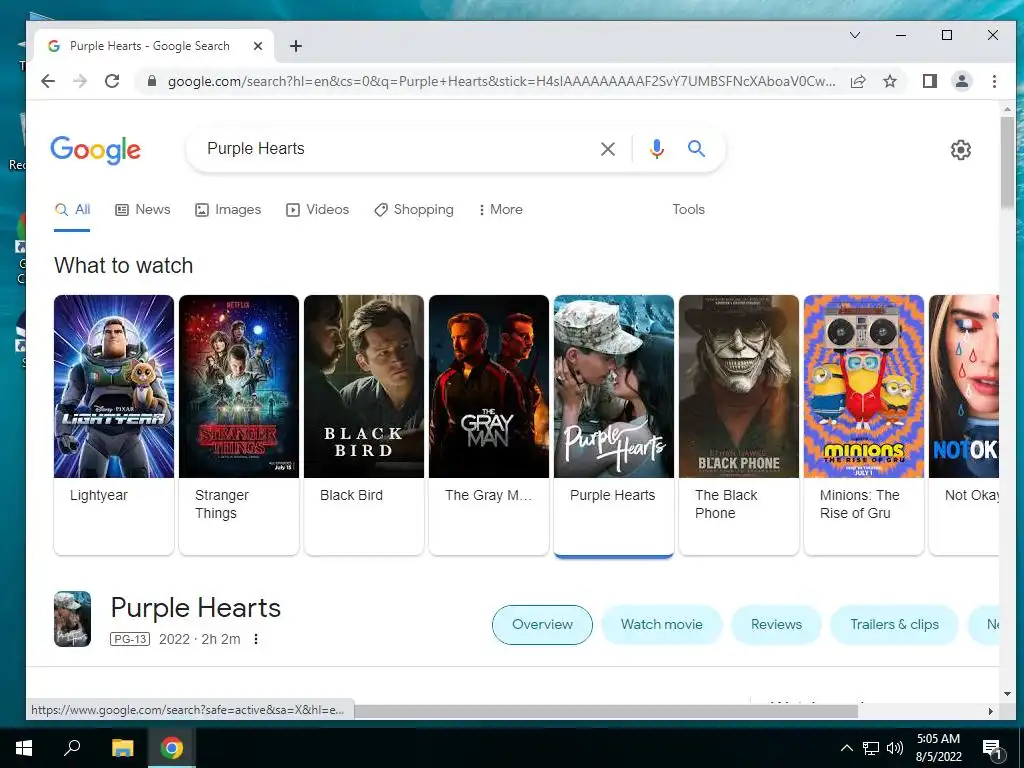Image resolution: width=1024 pixels, height=768 pixels.
Task: Open The Gray Man card
Action: (488, 424)
